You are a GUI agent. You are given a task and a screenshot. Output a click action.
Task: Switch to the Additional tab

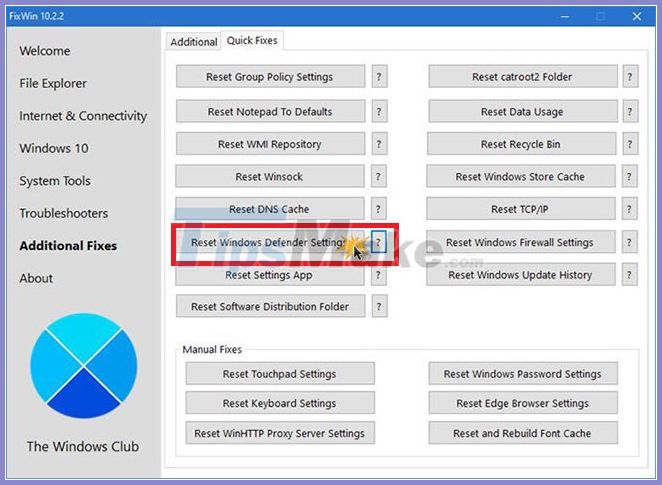point(194,42)
